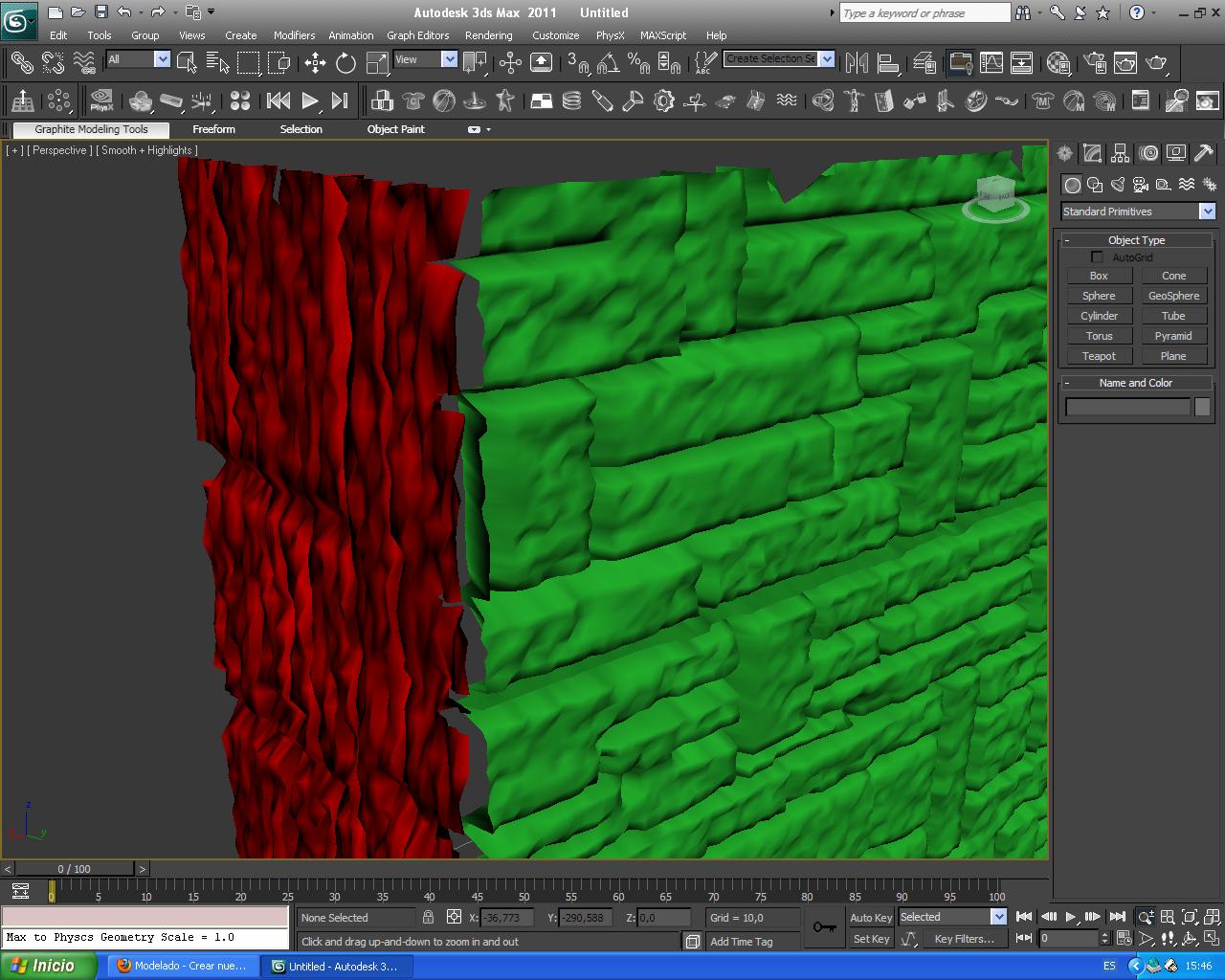This screenshot has width=1225, height=980.
Task: Toggle Set Key animation mode
Action: click(x=871, y=939)
